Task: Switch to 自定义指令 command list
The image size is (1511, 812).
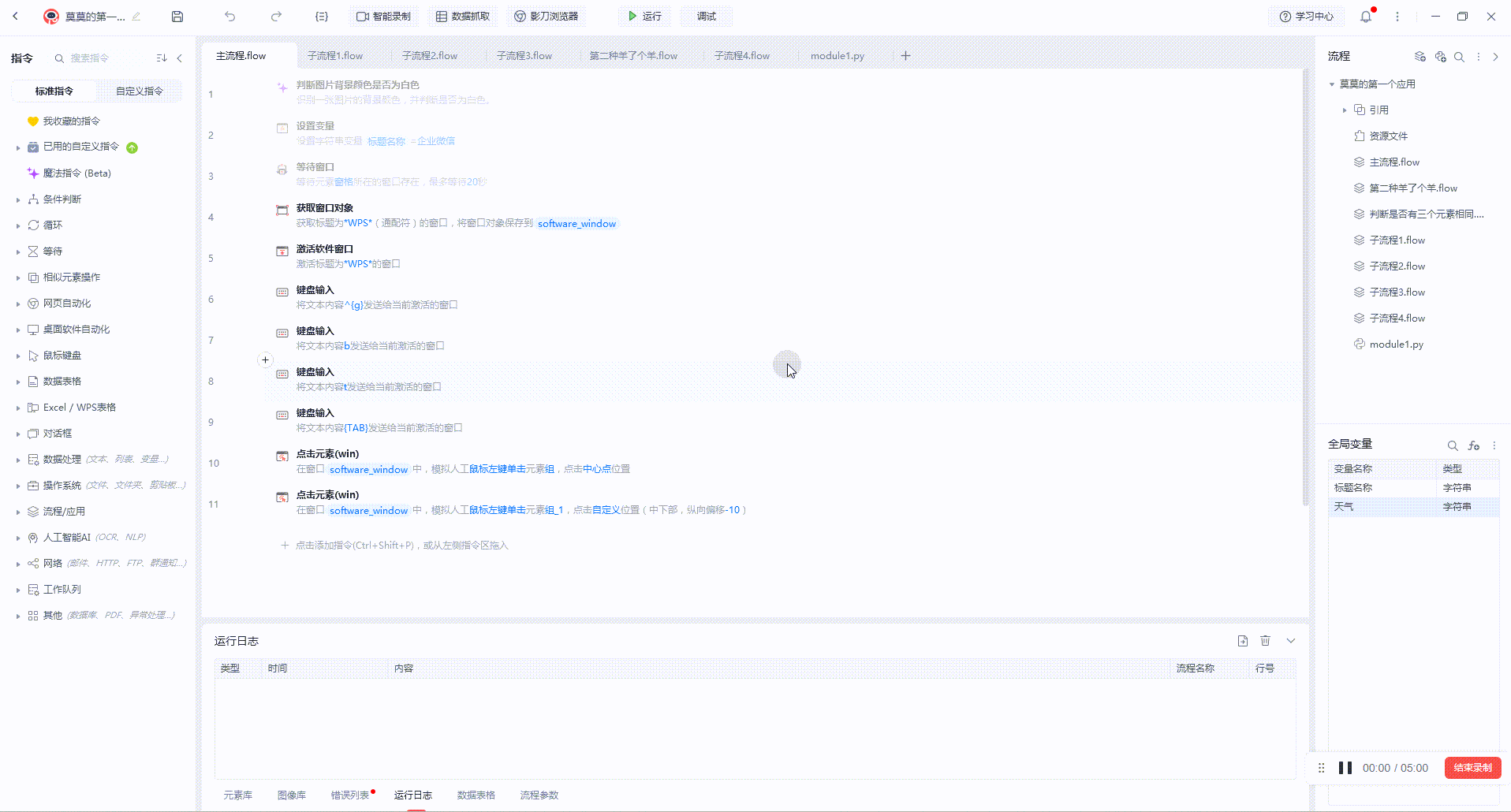Action: pyautogui.click(x=139, y=91)
